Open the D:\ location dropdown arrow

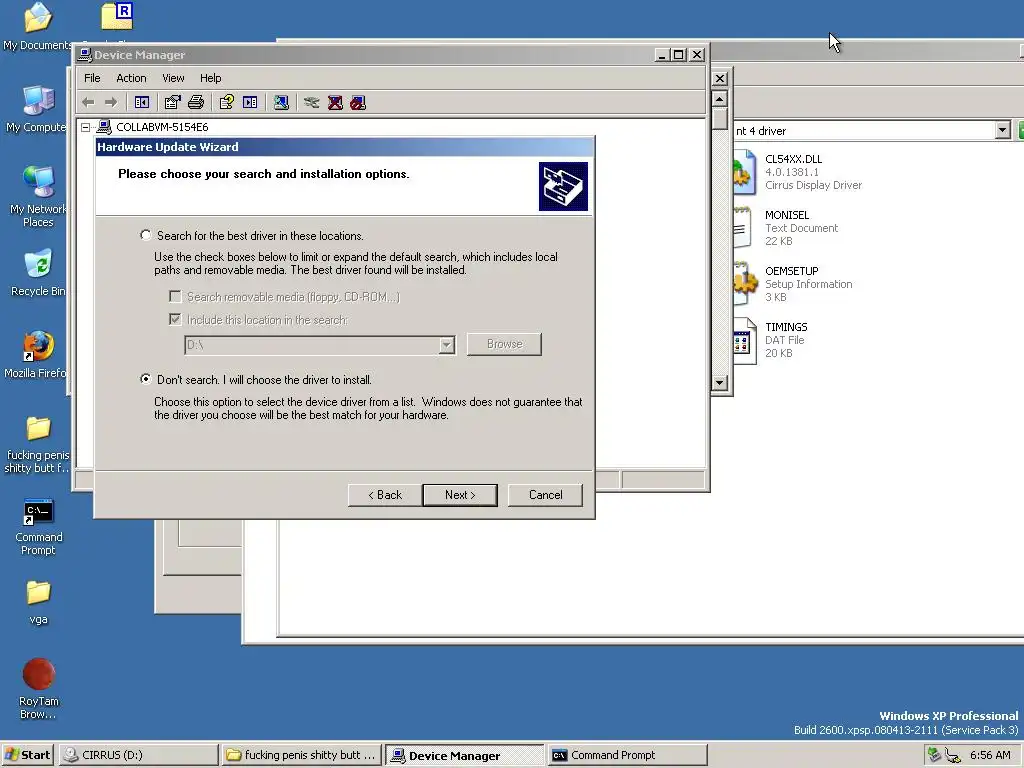coord(447,345)
